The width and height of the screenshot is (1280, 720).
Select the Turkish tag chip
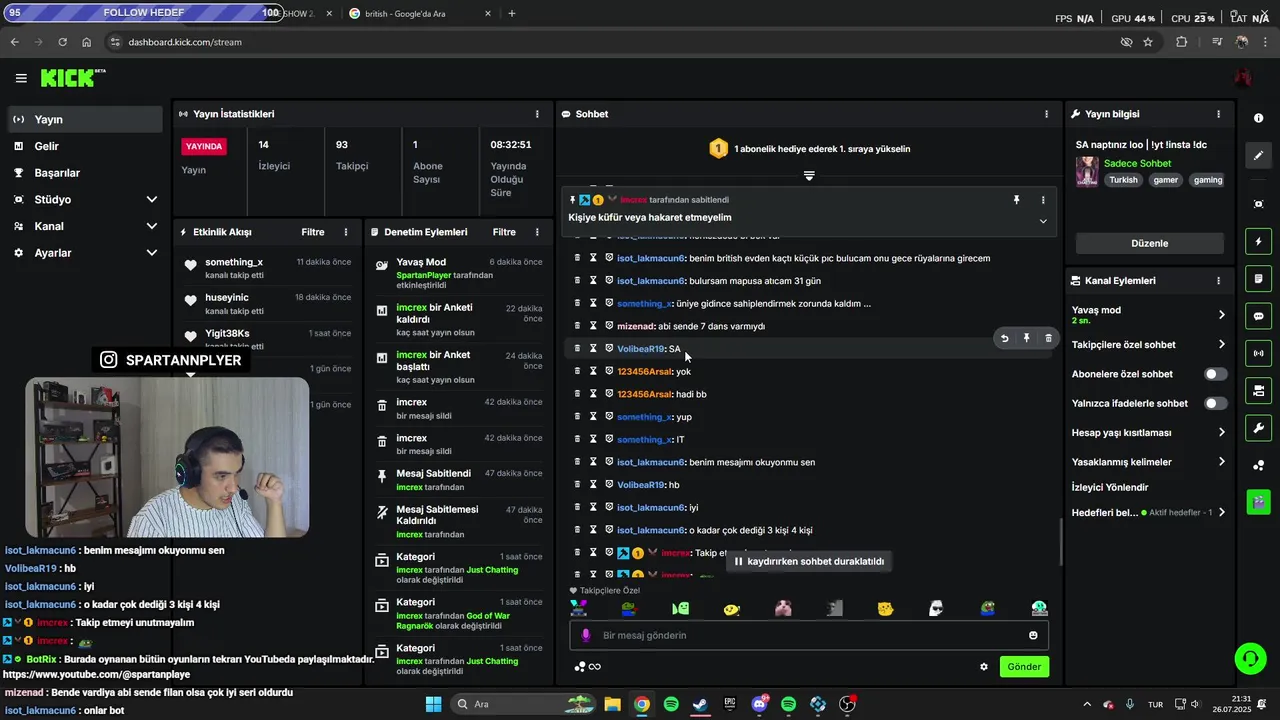[x=1123, y=180]
